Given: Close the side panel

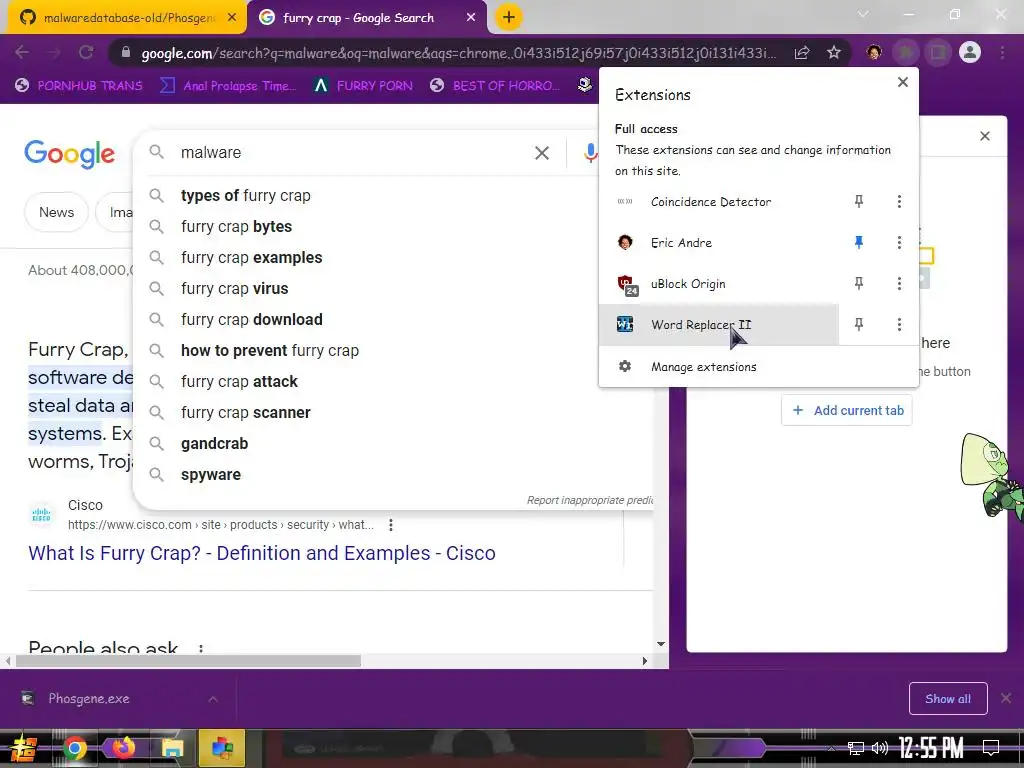Looking at the screenshot, I should click(x=985, y=136).
